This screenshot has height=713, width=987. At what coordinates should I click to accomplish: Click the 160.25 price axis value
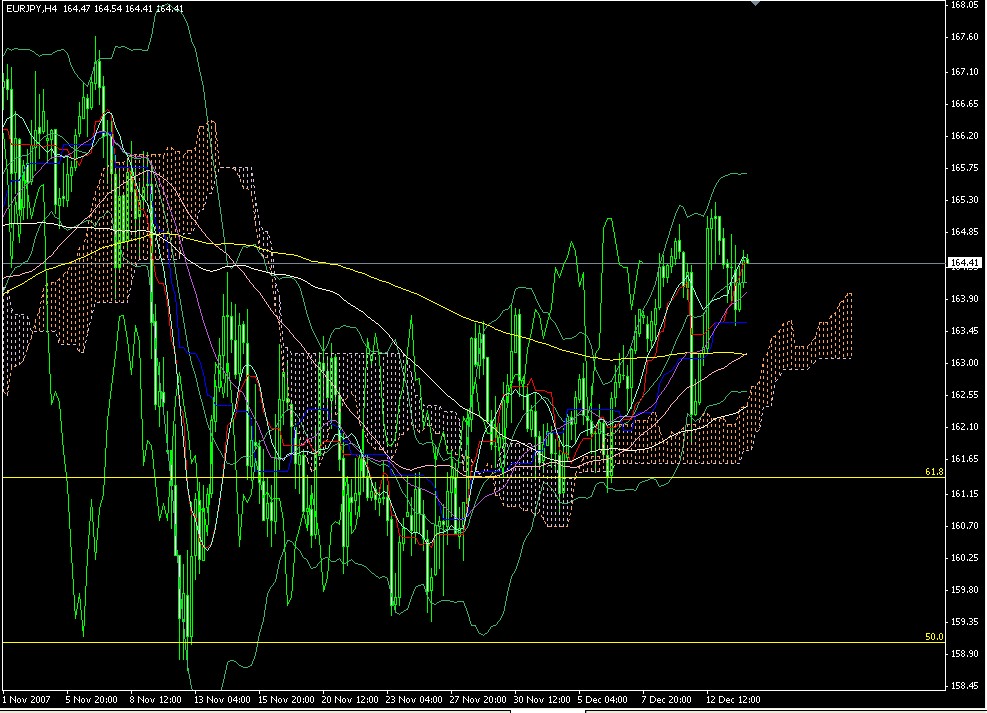click(x=964, y=558)
